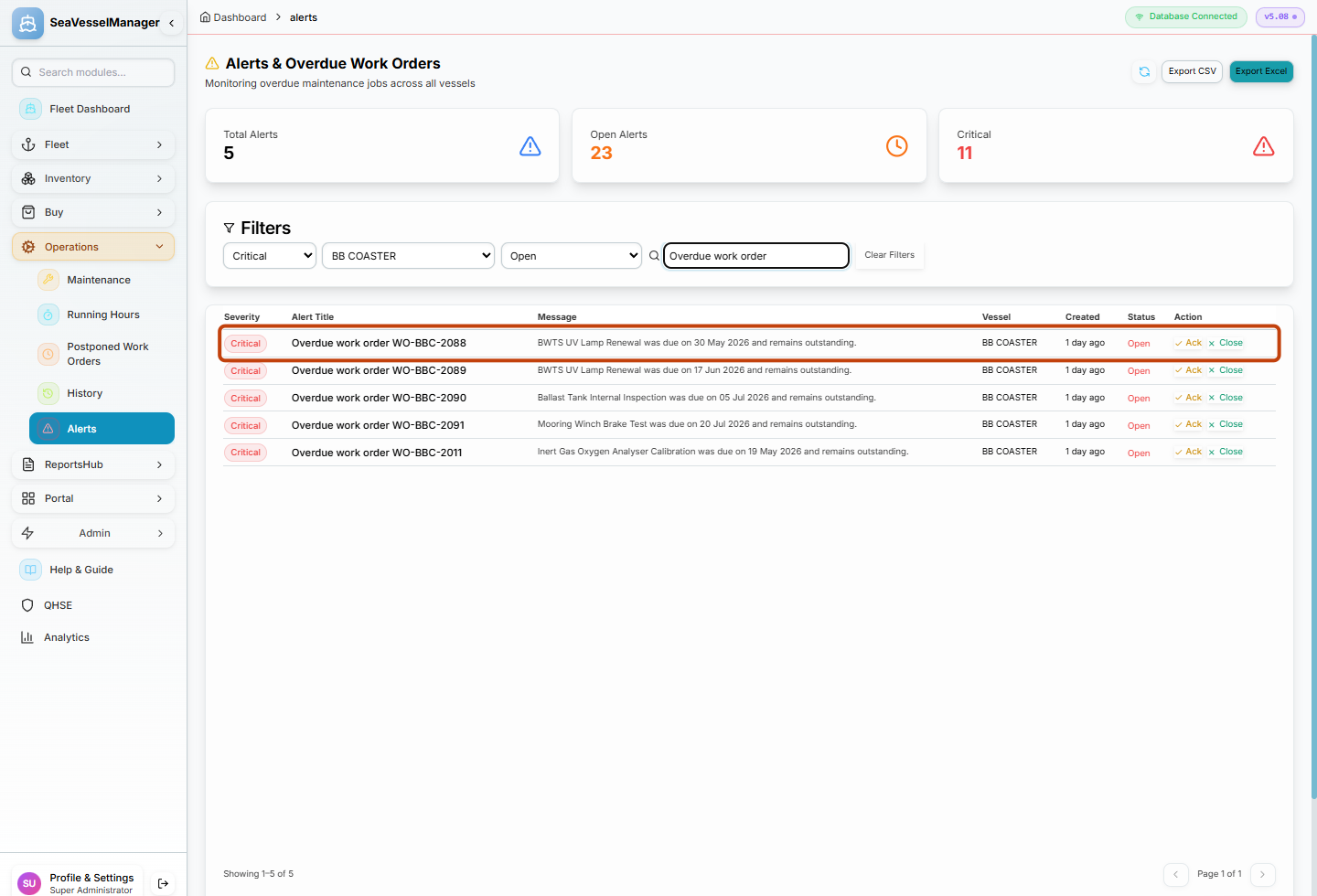Collapse the Operations menu chevron
1317x896 pixels.
coord(159,247)
